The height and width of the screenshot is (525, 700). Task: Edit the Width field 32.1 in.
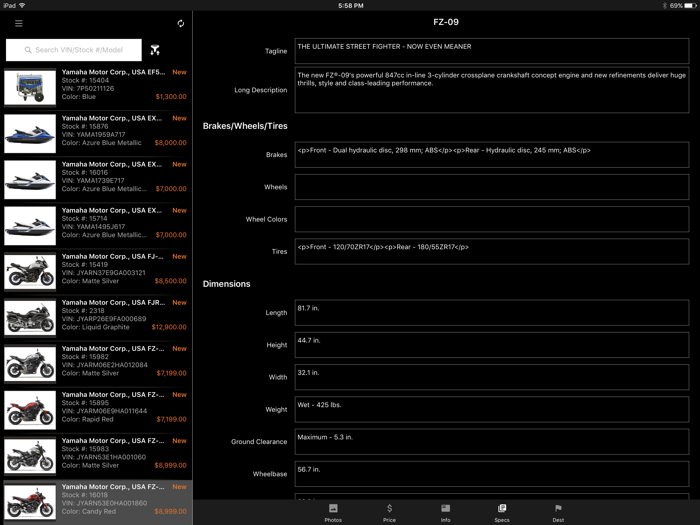492,377
